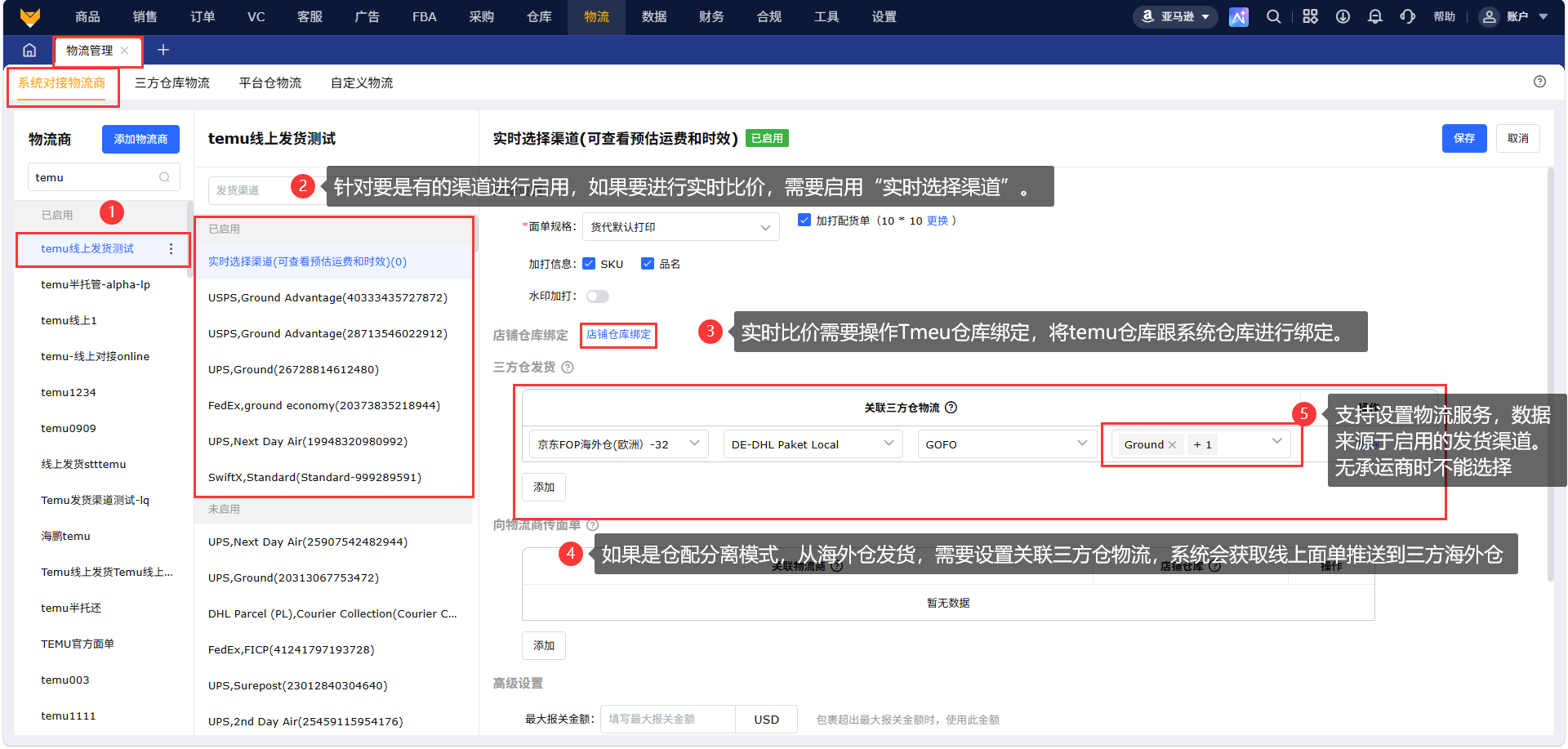Add a new tab with plus icon
This screenshot has width=1568, height=749.
[x=163, y=50]
